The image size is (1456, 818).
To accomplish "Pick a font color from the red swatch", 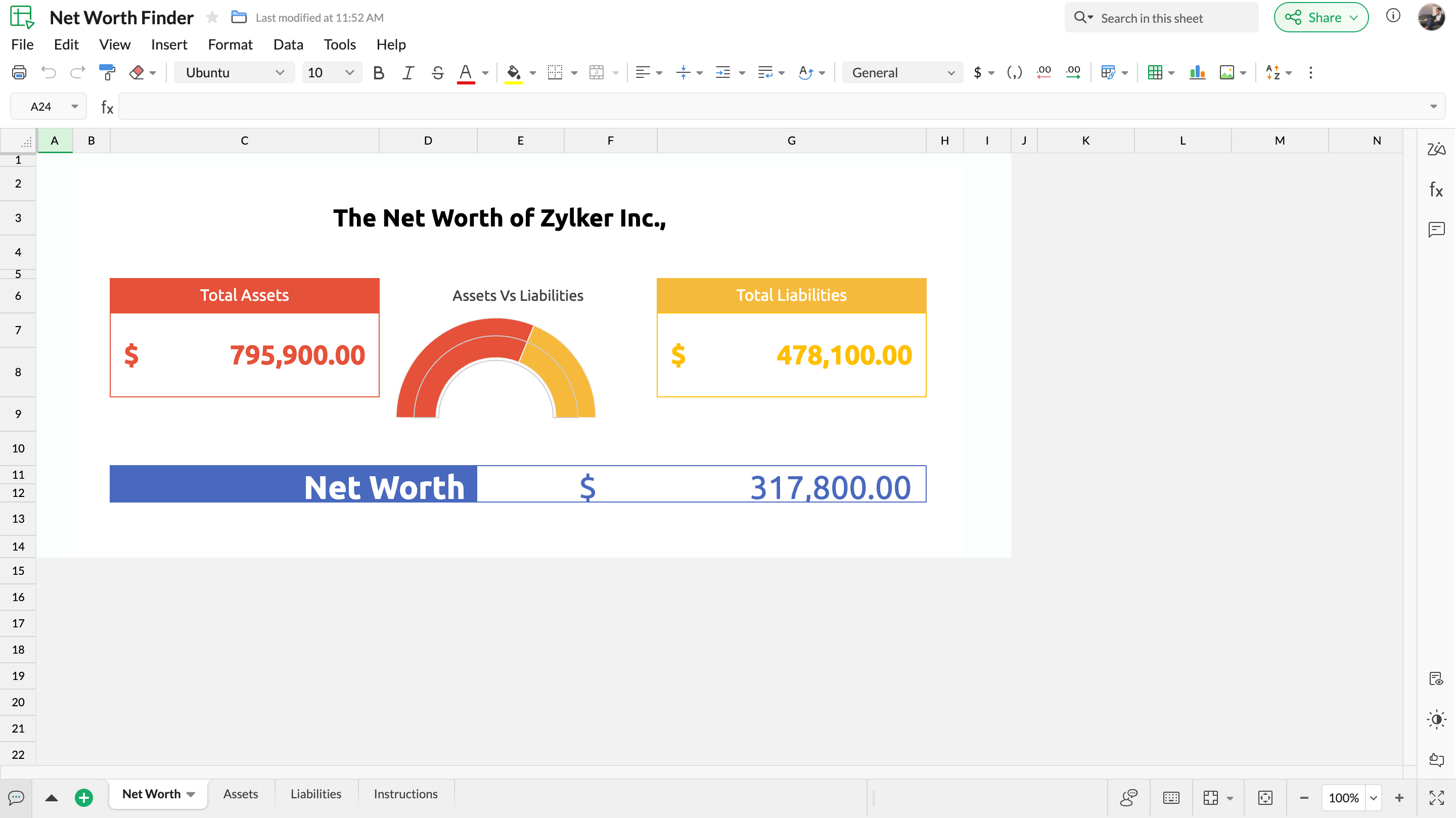I will pos(465,72).
